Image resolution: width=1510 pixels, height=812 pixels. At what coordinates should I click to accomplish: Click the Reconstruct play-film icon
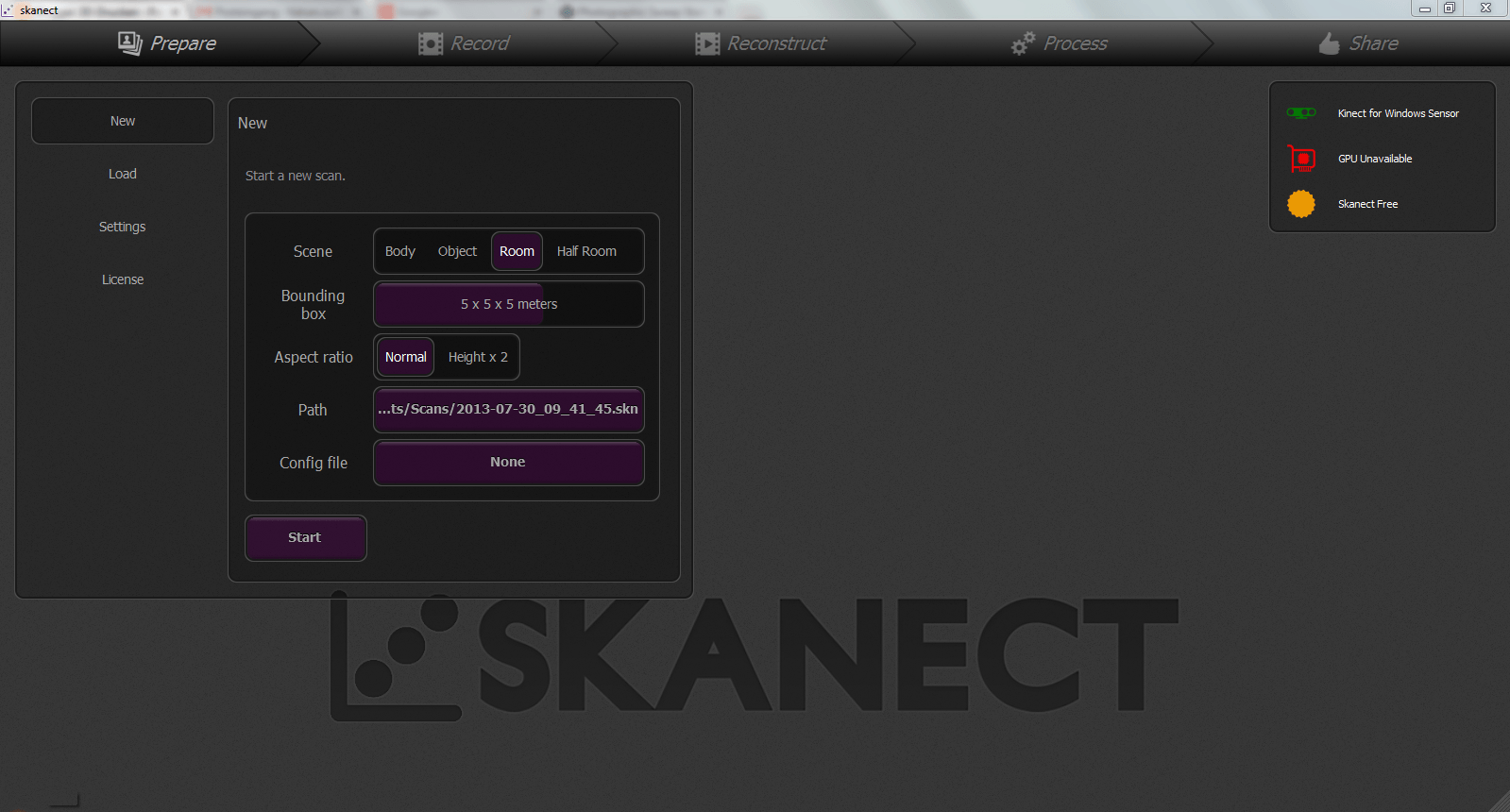[x=707, y=43]
